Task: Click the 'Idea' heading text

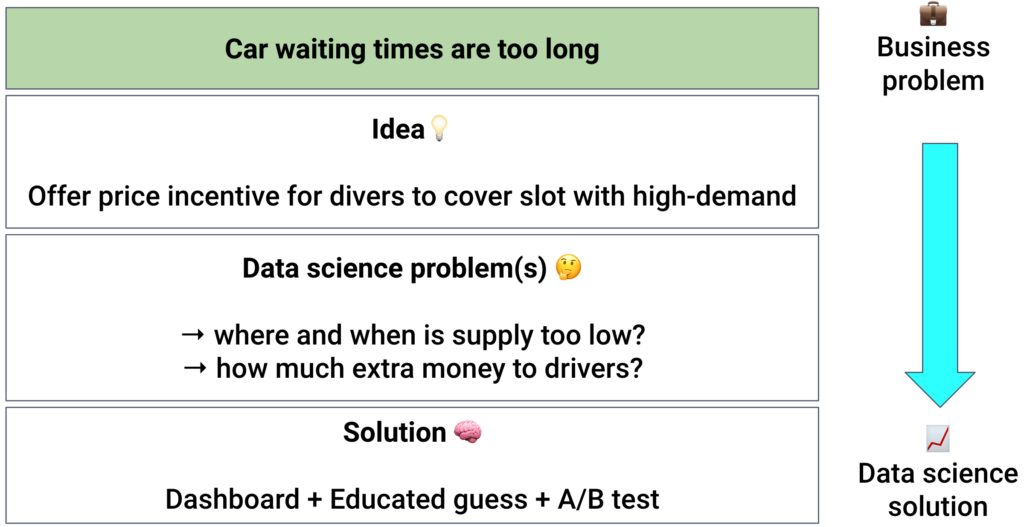Action: point(398,130)
